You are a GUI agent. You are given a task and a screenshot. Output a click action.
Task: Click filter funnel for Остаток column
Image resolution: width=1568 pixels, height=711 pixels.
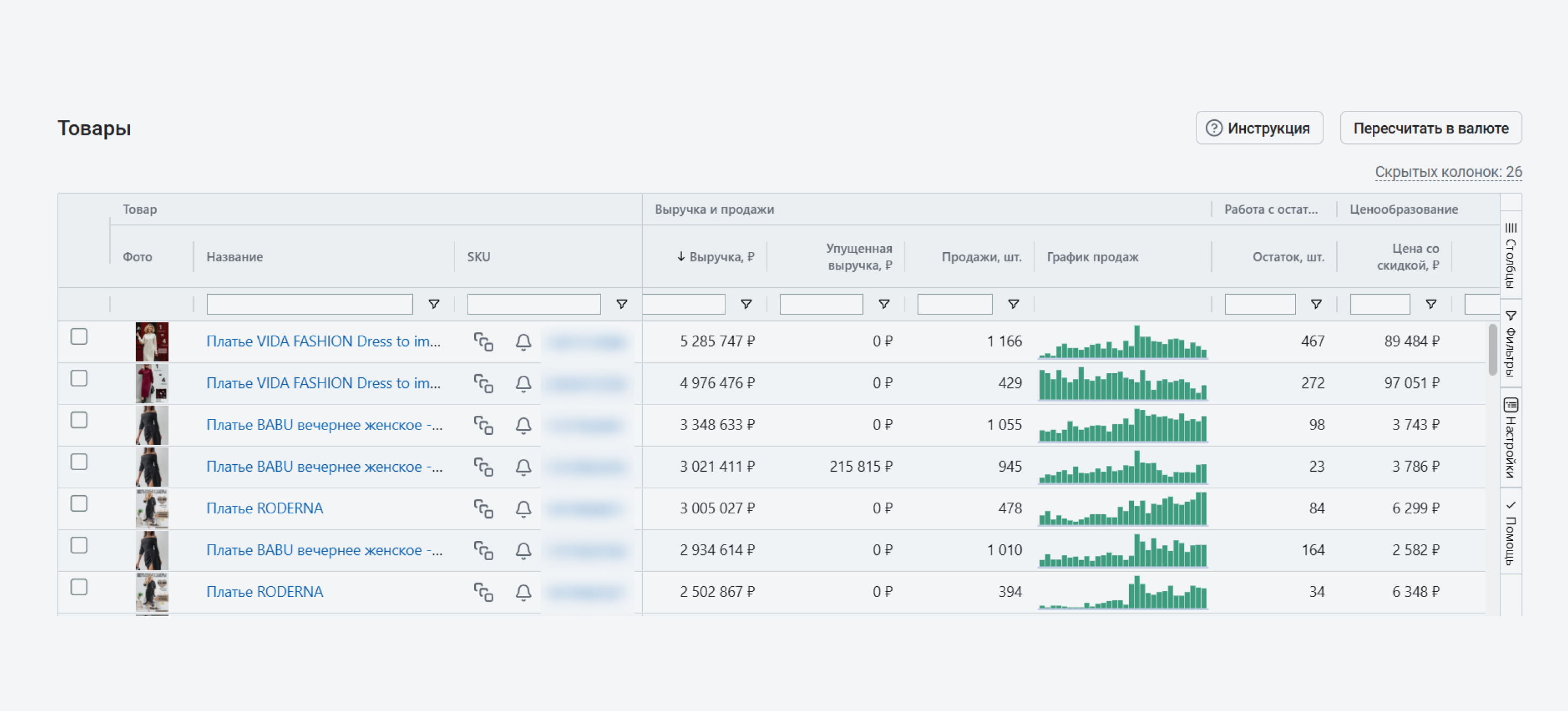click(1315, 304)
